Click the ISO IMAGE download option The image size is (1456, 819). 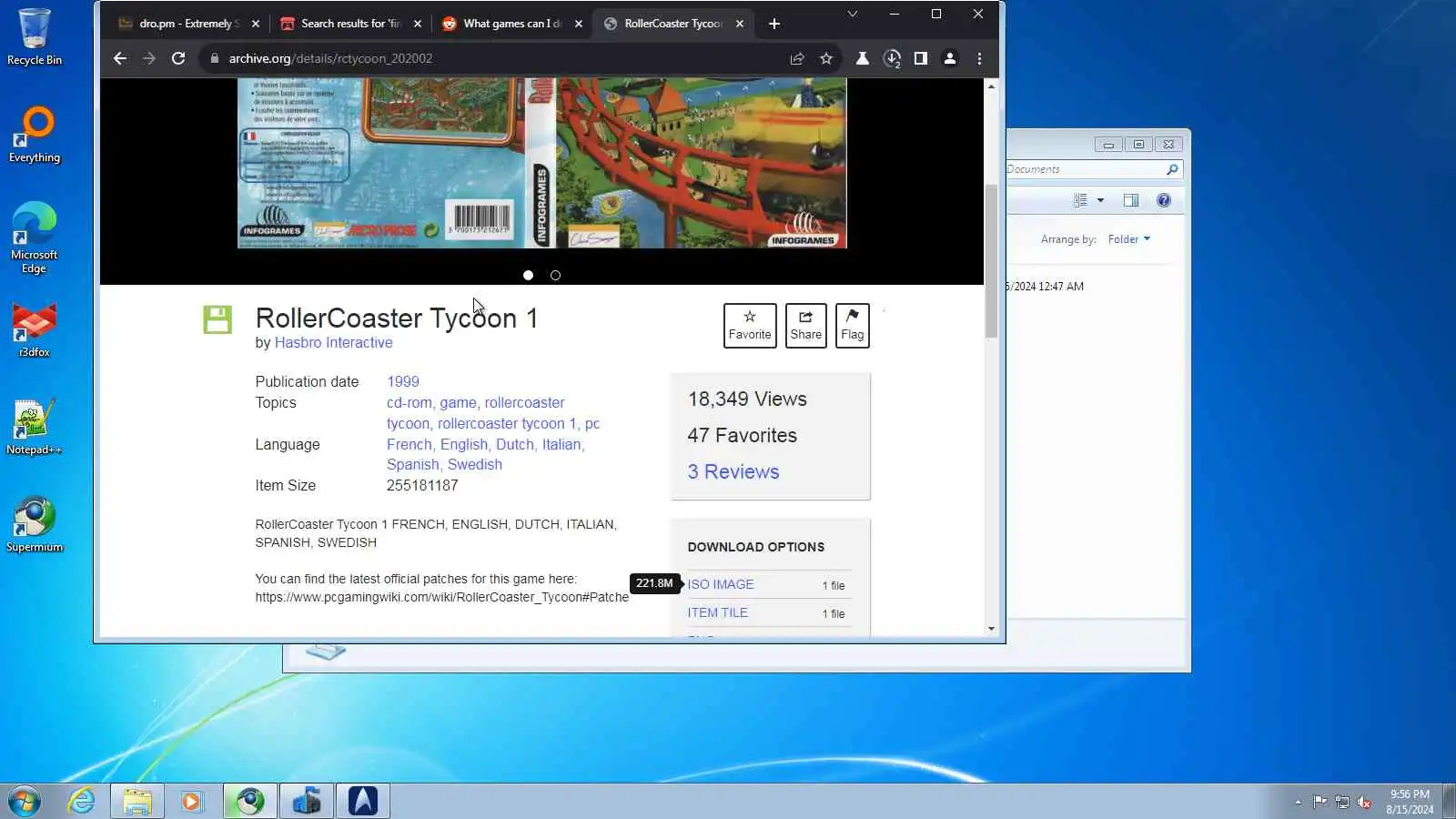point(721,584)
